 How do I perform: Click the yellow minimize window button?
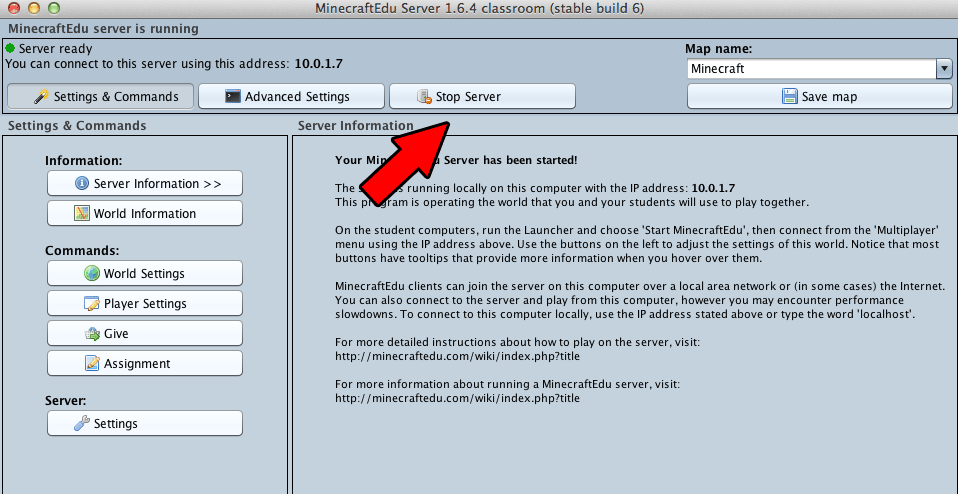[x=34, y=9]
